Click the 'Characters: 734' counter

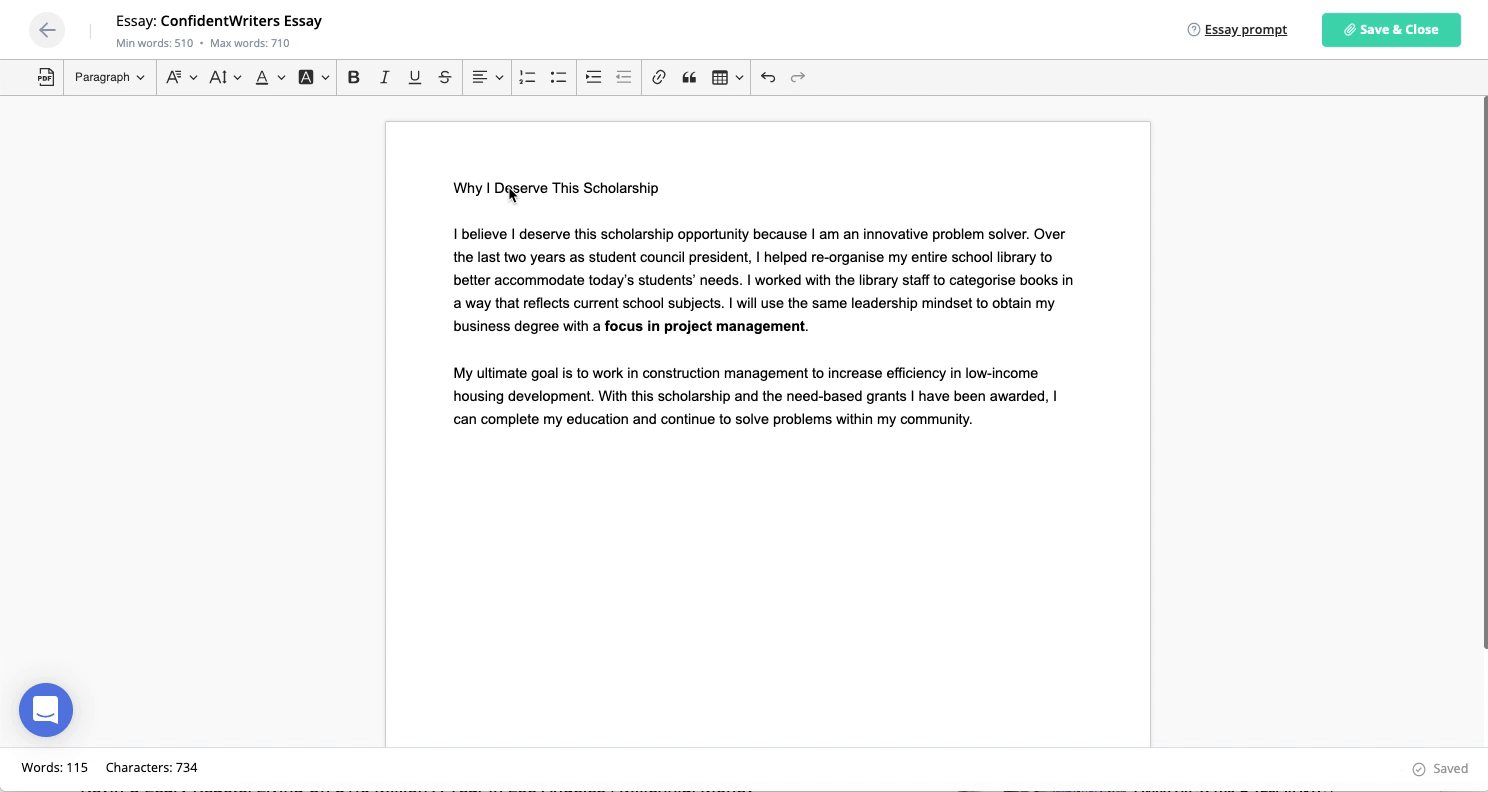click(x=151, y=768)
